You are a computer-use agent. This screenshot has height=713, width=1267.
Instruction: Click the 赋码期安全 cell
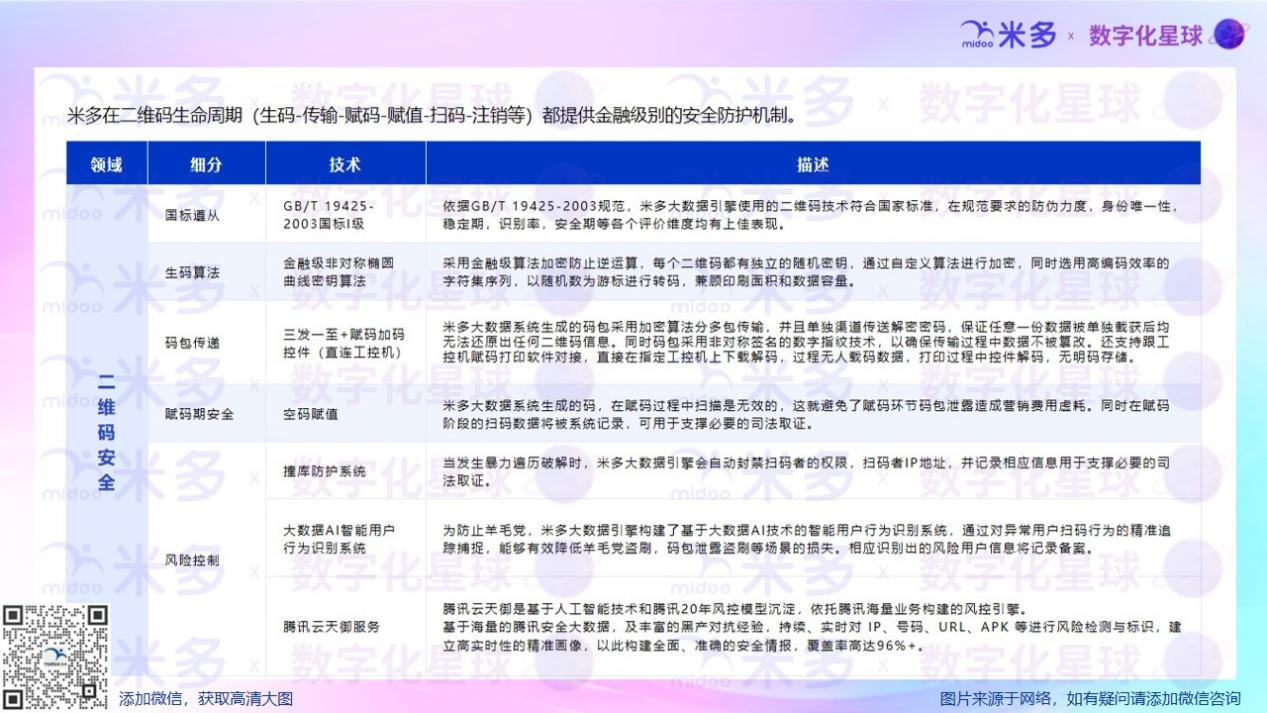click(206, 413)
